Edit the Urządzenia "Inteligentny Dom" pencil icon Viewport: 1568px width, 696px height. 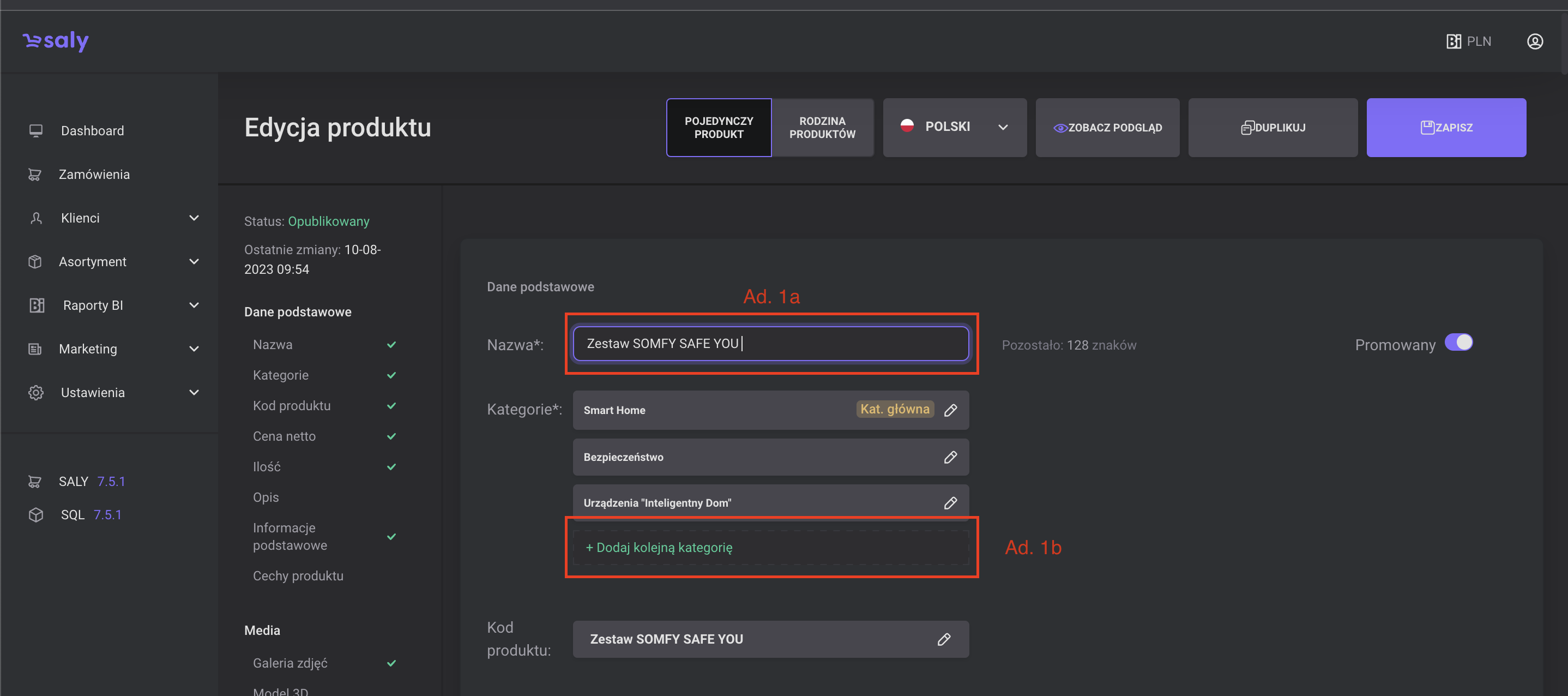coord(950,503)
